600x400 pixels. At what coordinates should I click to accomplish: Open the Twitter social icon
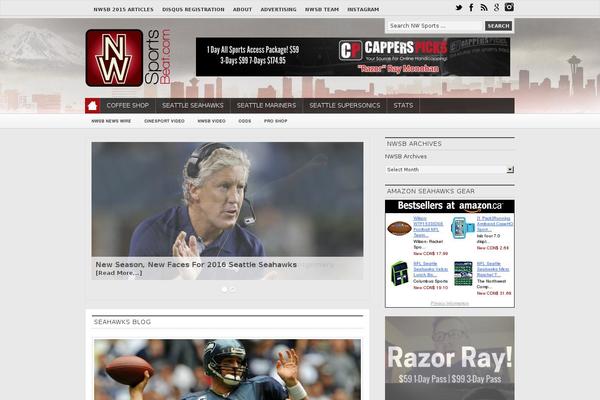[459, 7]
